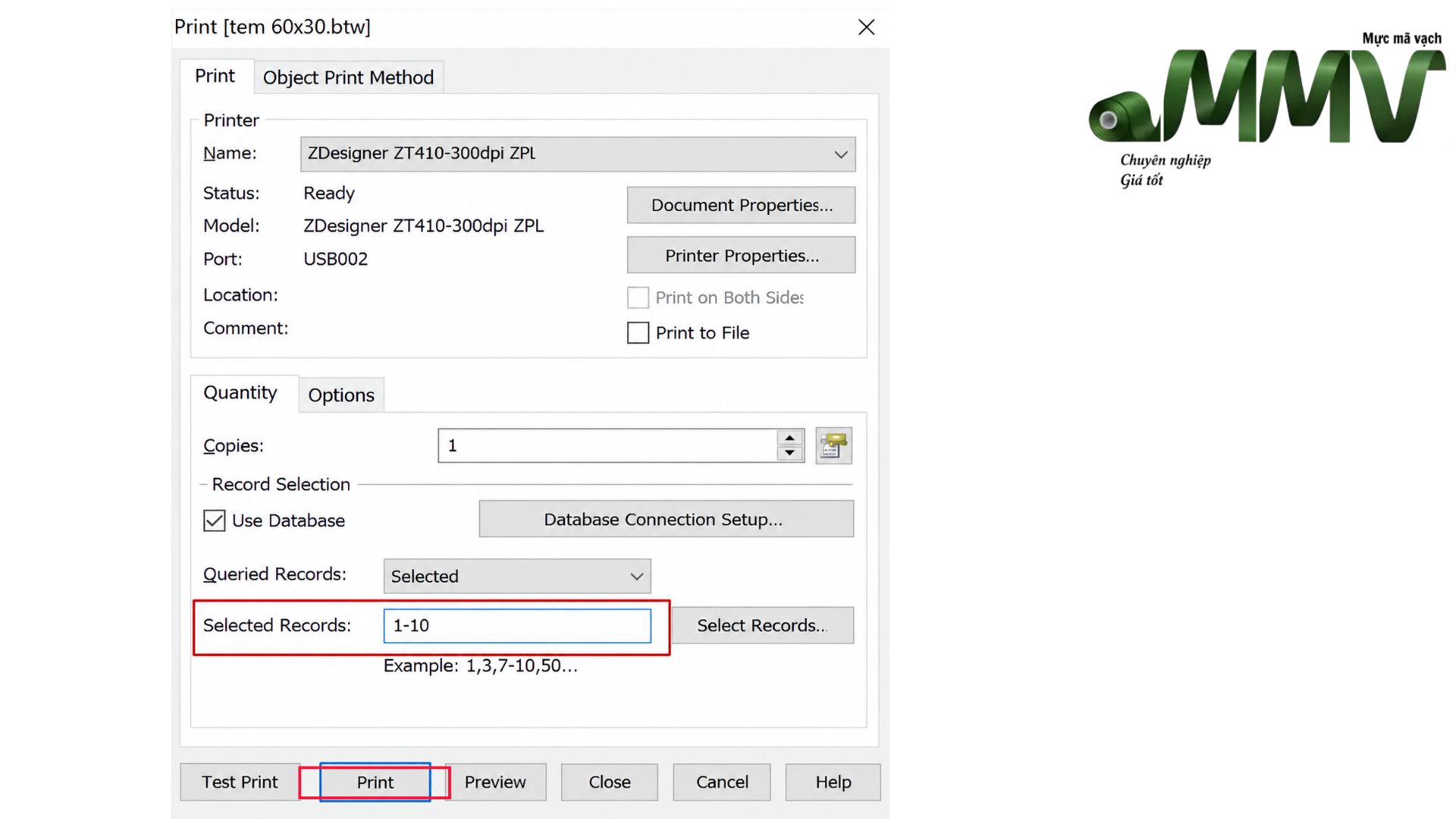Image resolution: width=1456 pixels, height=819 pixels.
Task: Click the Select Records button
Action: [x=762, y=626]
